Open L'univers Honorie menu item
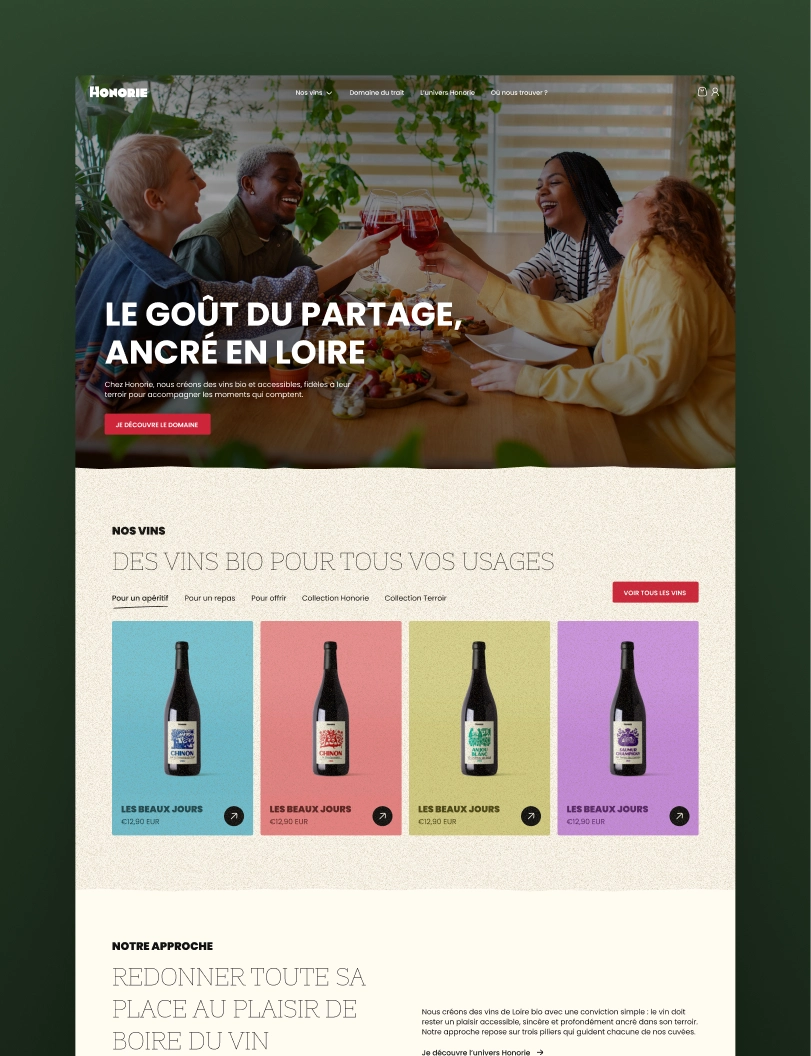This screenshot has height=1056, width=811. coord(447,92)
